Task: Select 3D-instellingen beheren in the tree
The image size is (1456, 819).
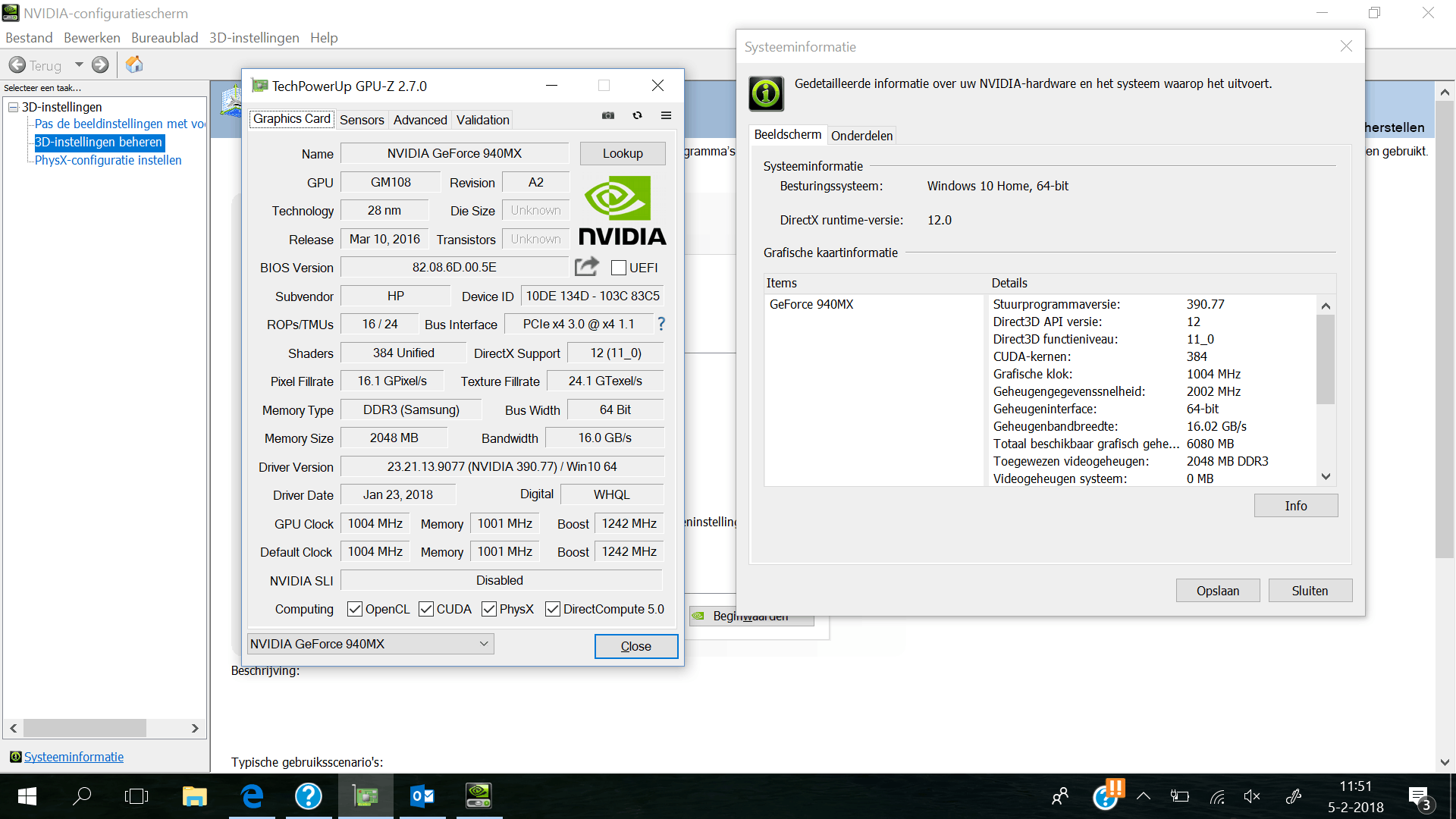Action: point(99,142)
